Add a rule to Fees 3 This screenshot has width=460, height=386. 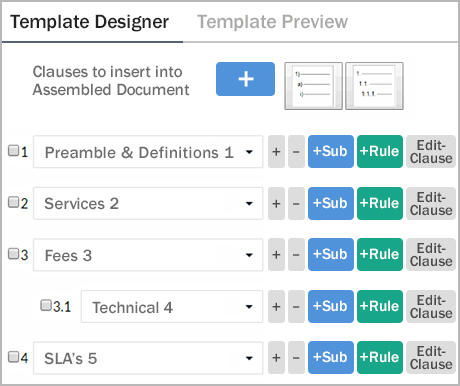tap(380, 254)
